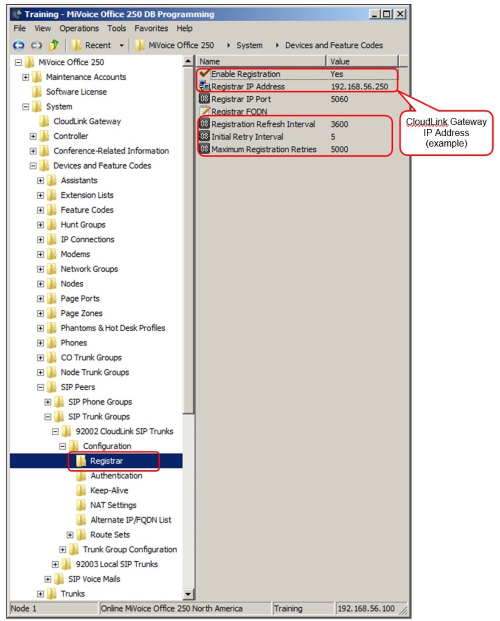Click the Registrar FQDN edit pencil icon
The width and height of the screenshot is (500, 621).
tap(204, 111)
